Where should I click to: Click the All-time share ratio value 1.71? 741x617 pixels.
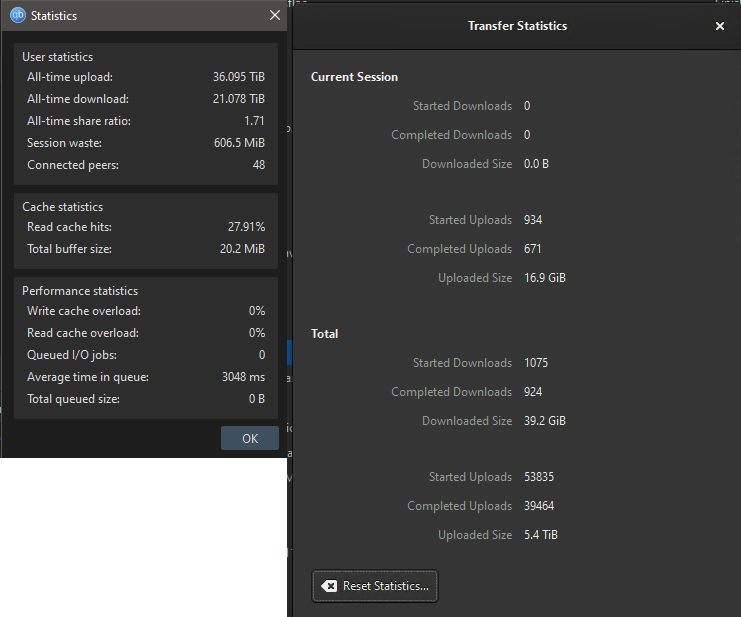[x=254, y=121]
